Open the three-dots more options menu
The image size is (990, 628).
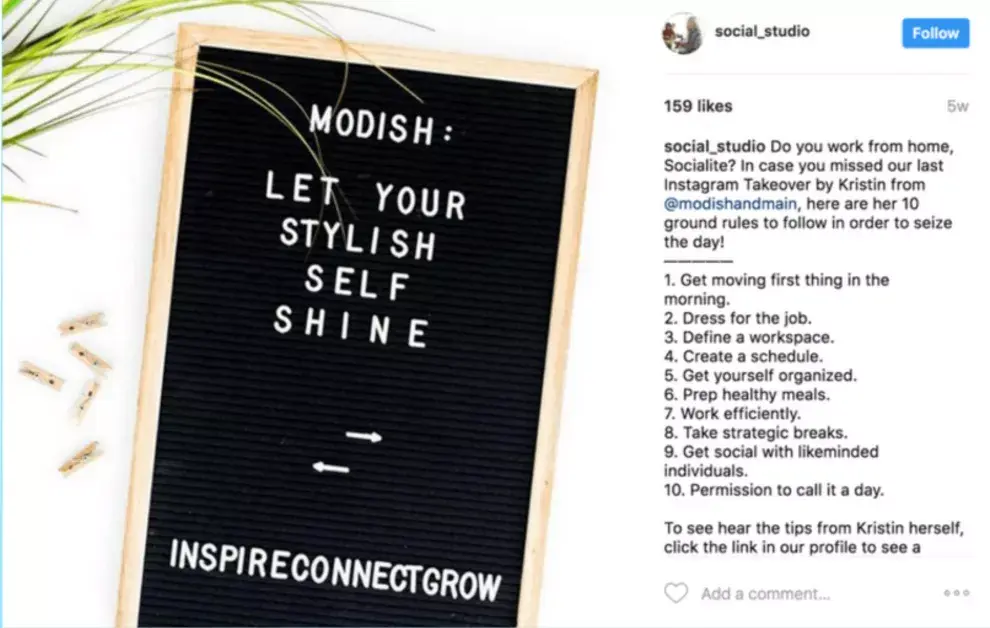956,593
